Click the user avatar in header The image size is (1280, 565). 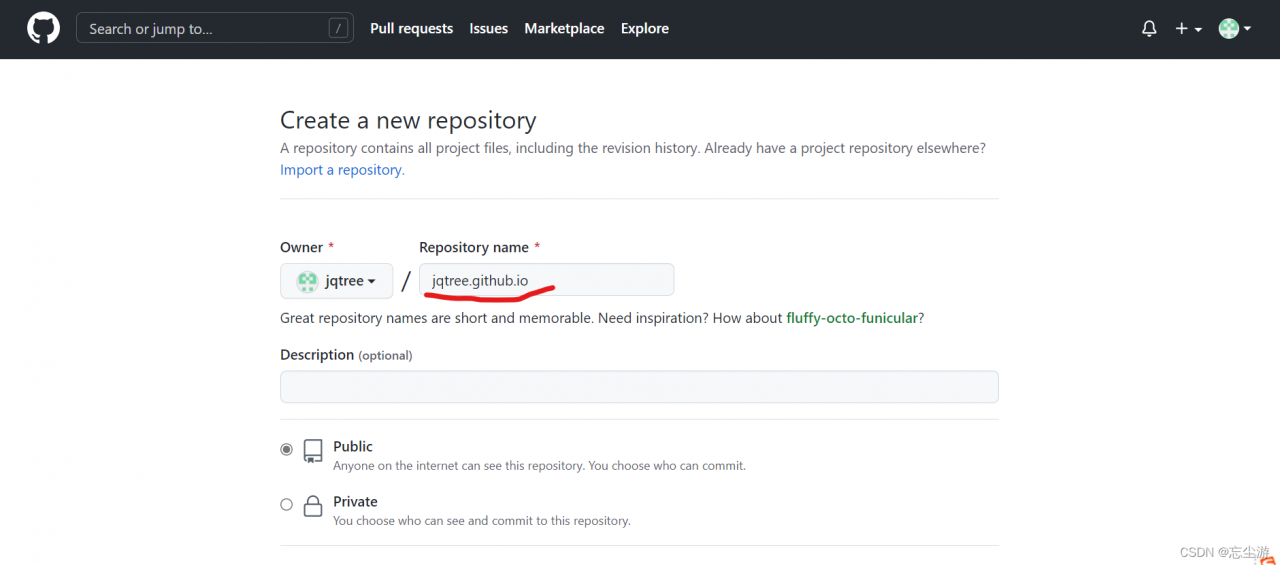[x=1228, y=29]
